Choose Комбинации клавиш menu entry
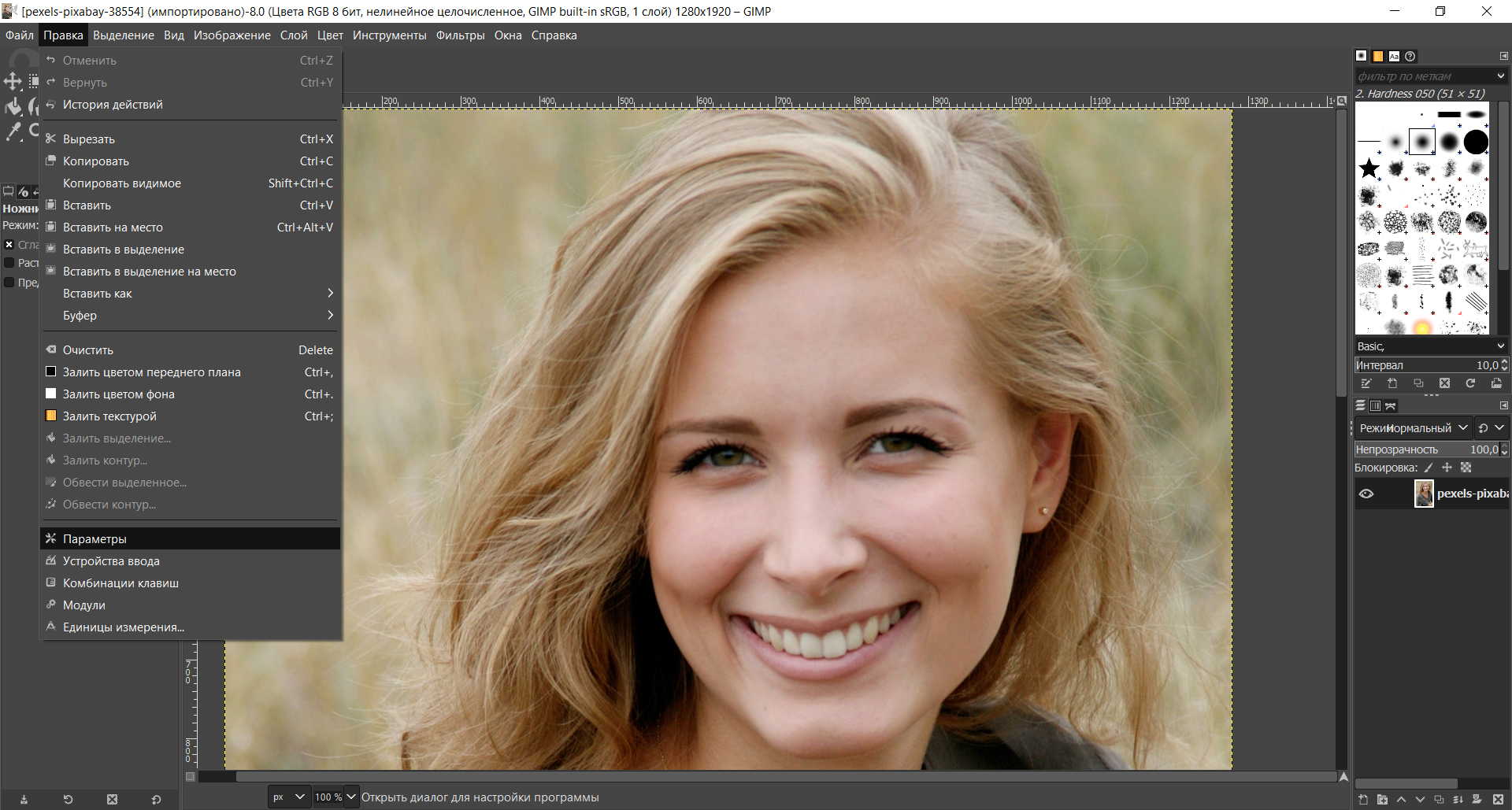 coord(190,583)
